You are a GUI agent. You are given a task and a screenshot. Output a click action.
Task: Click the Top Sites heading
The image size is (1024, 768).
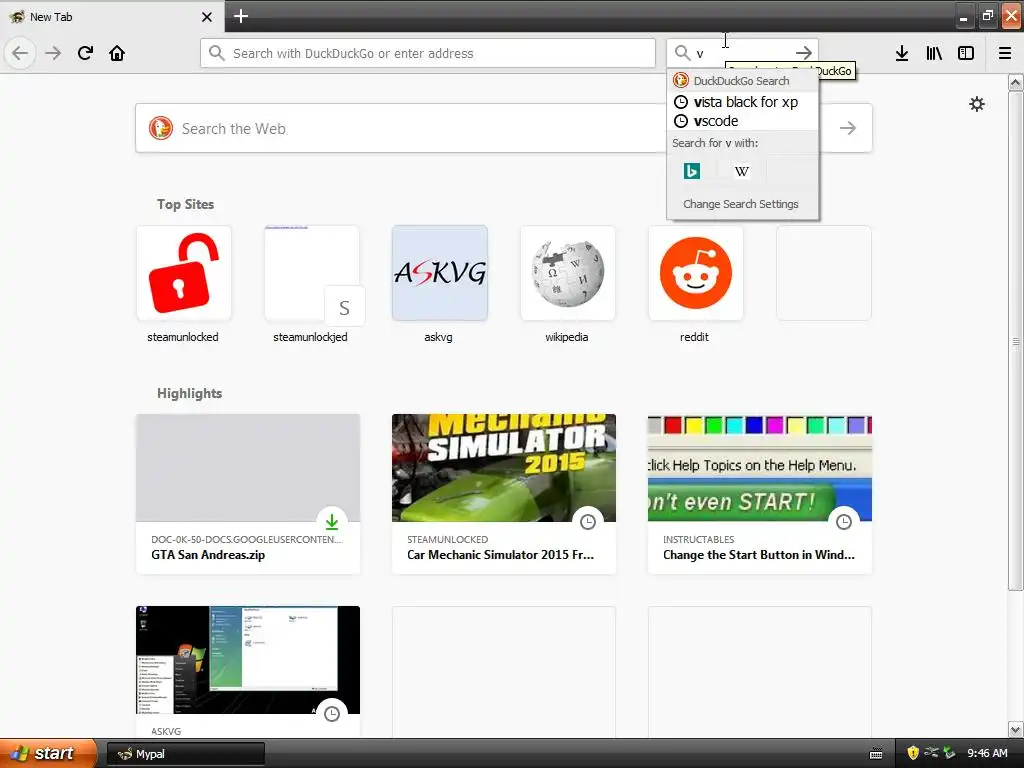(x=185, y=204)
